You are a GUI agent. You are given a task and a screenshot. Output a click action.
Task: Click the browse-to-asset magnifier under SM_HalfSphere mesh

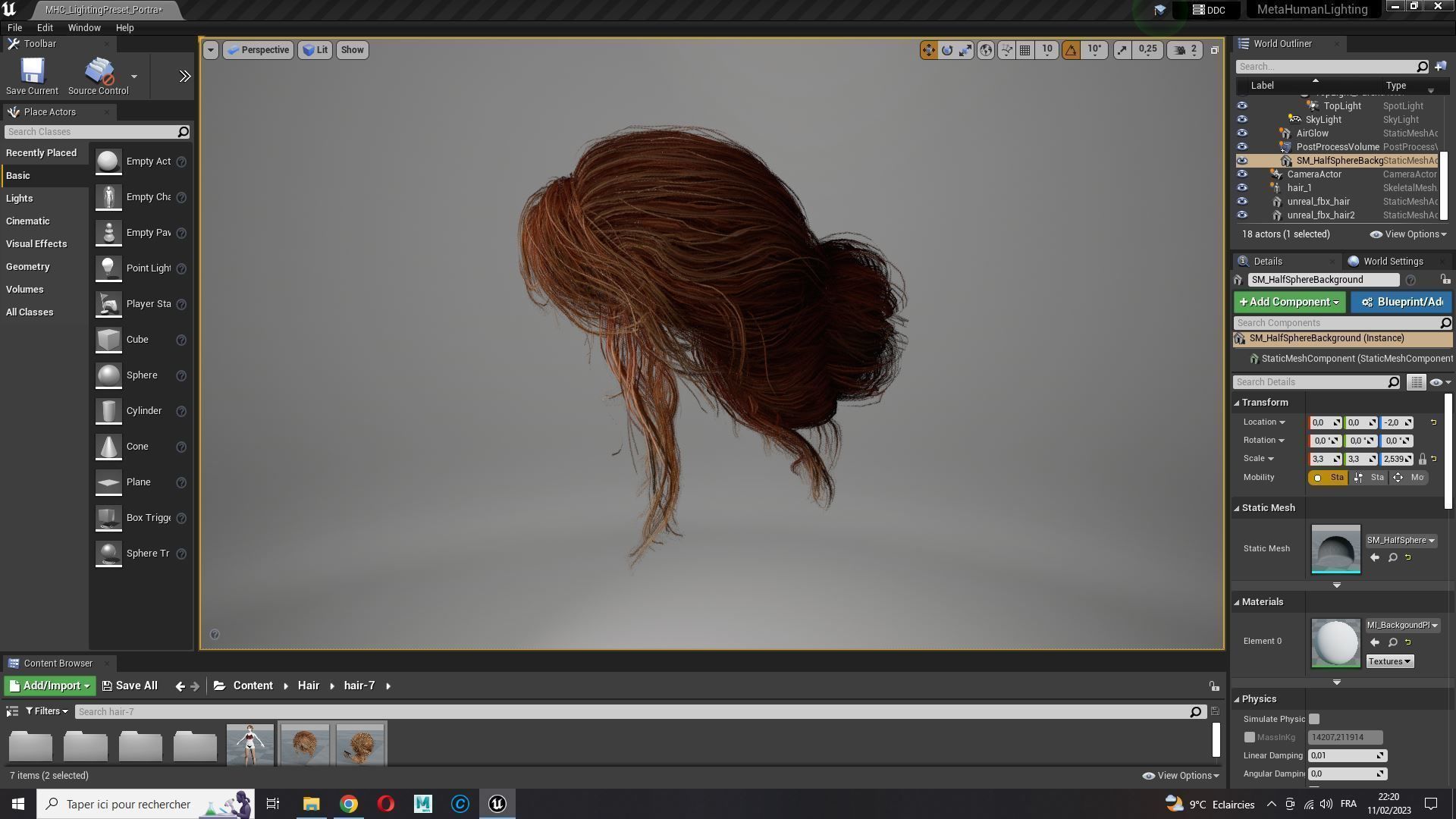pos(1392,558)
